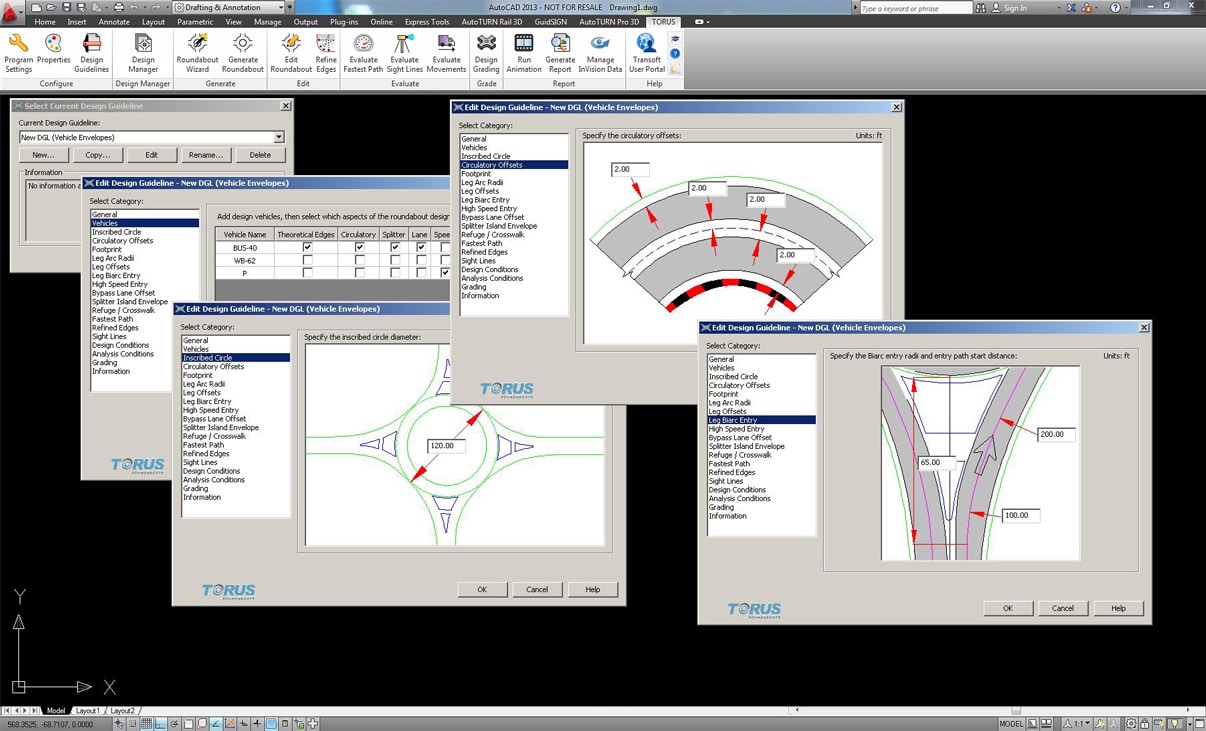Viewport: 1206px width, 731px height.
Task: Enable Circulatory checkbox for WB-62
Action: pyautogui.click(x=359, y=260)
